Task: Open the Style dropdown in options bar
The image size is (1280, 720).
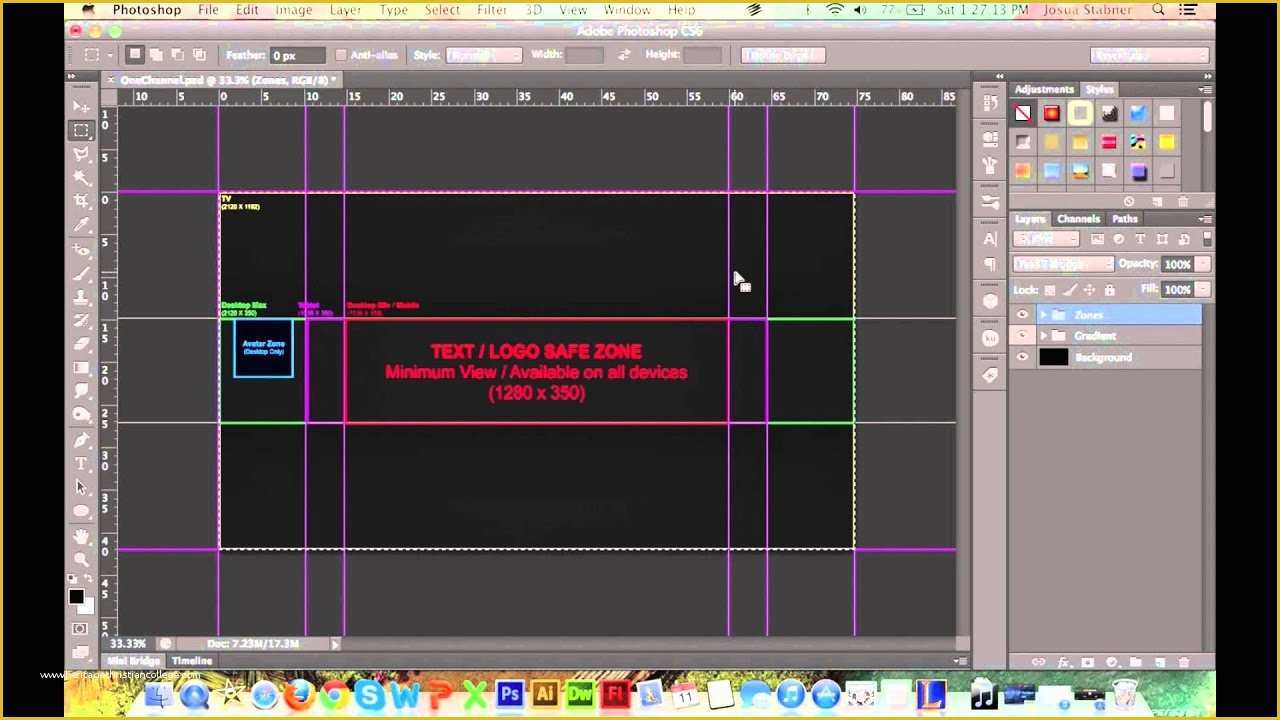Action: [484, 55]
